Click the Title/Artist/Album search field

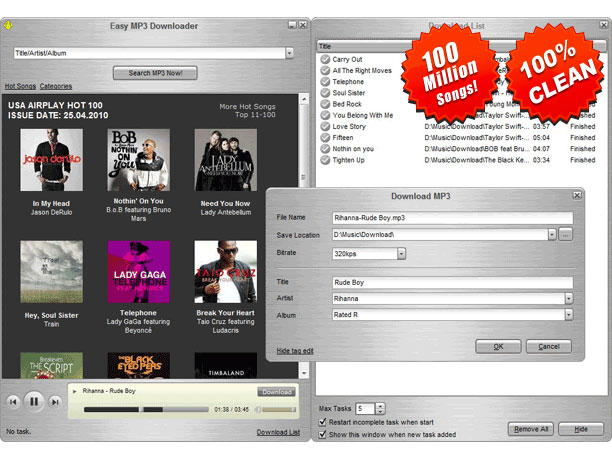(x=150, y=53)
